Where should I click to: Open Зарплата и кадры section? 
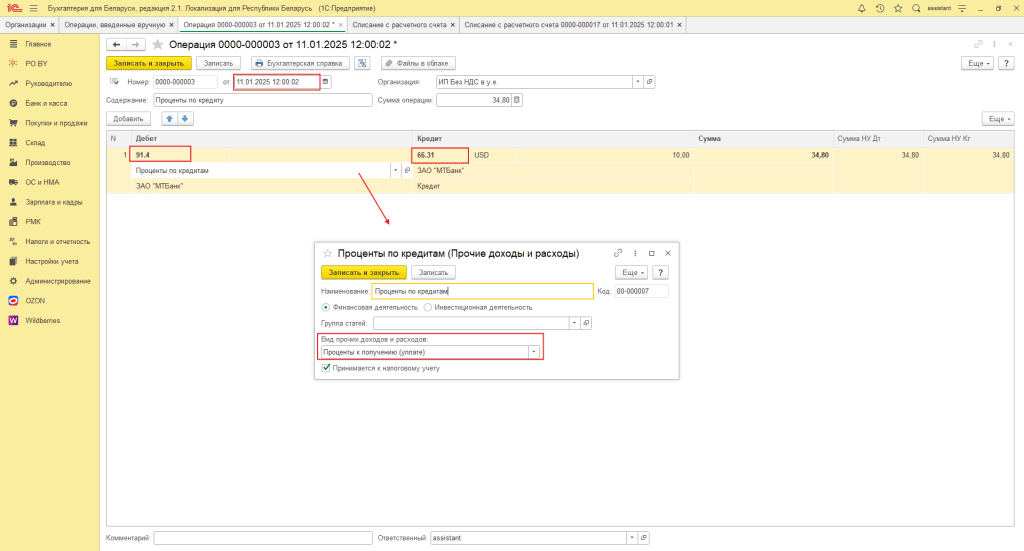(x=54, y=202)
